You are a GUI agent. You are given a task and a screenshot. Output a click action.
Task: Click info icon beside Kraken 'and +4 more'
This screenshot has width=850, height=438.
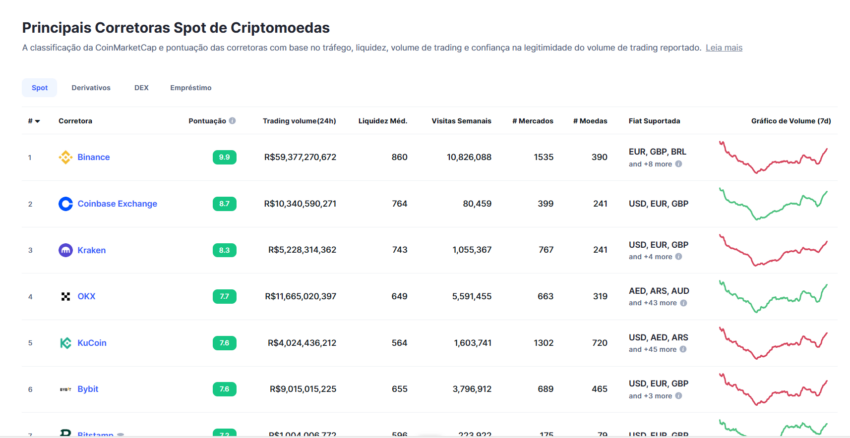click(678, 257)
